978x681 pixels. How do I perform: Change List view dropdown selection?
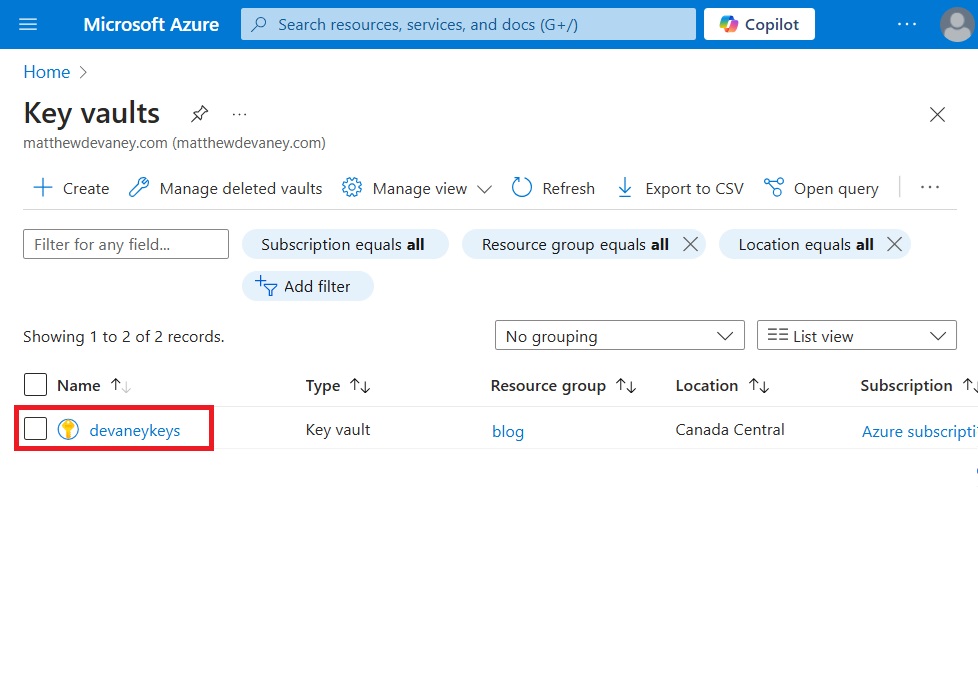tap(856, 336)
